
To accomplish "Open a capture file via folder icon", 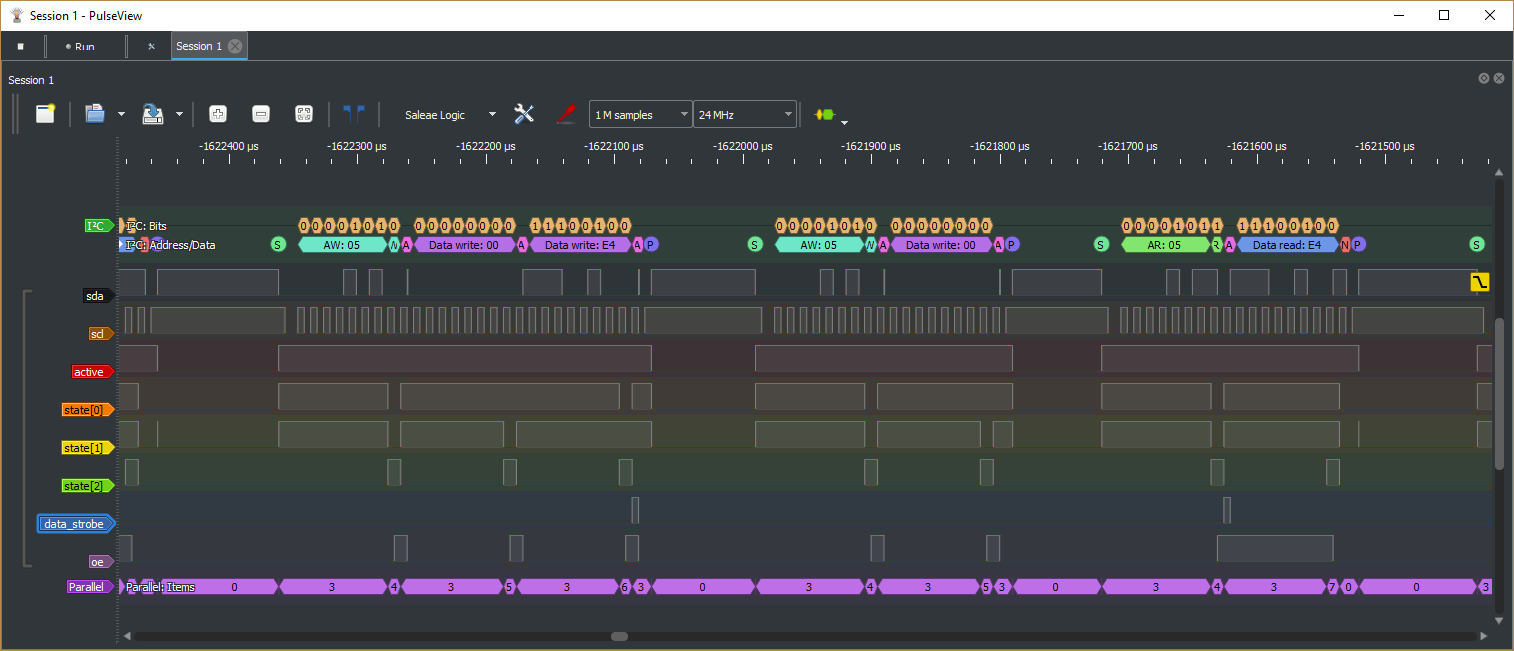I will [x=95, y=114].
